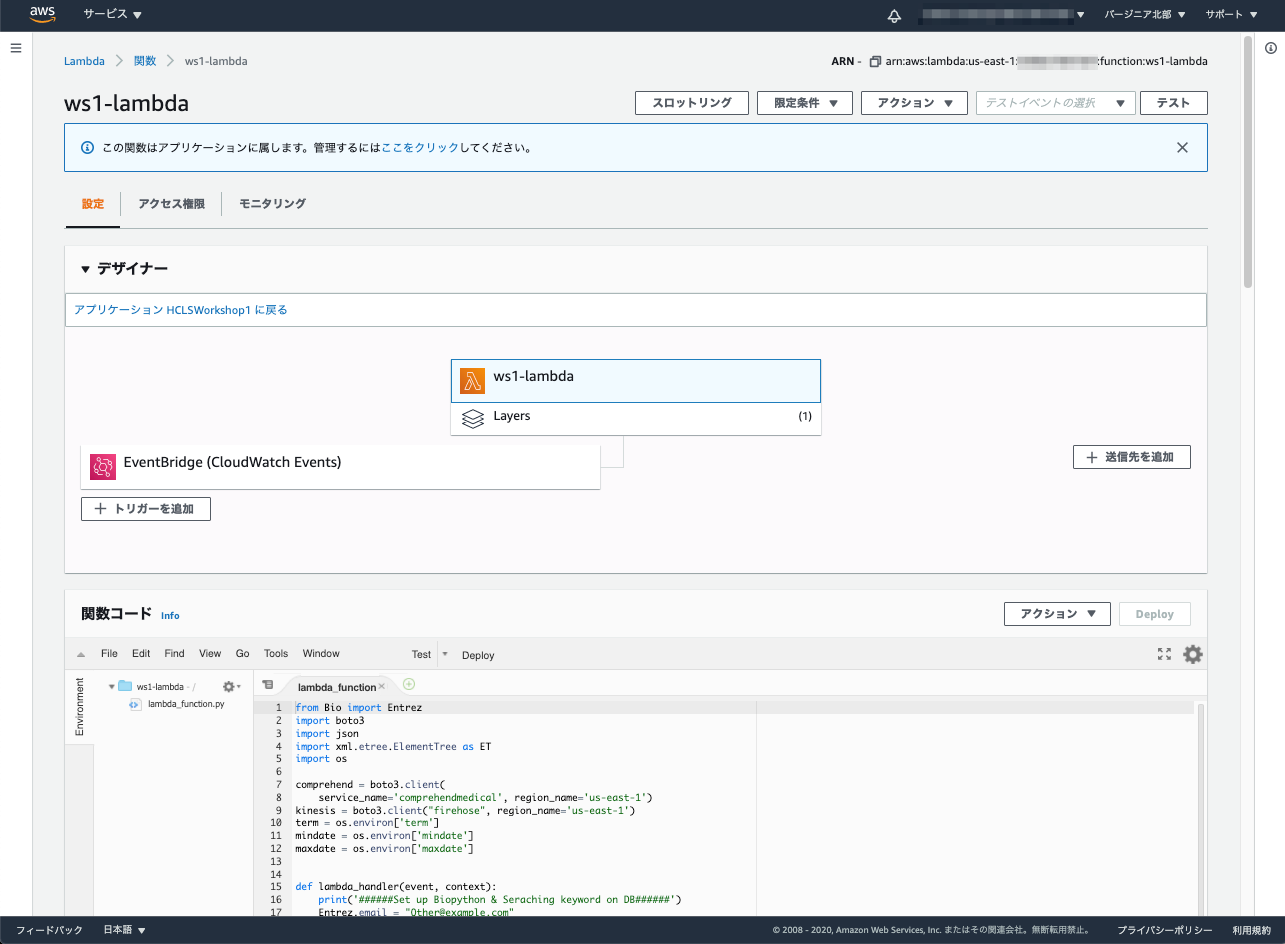Collapse the デザイナー section
Screen dimensions: 1285x944
[x=86, y=269]
